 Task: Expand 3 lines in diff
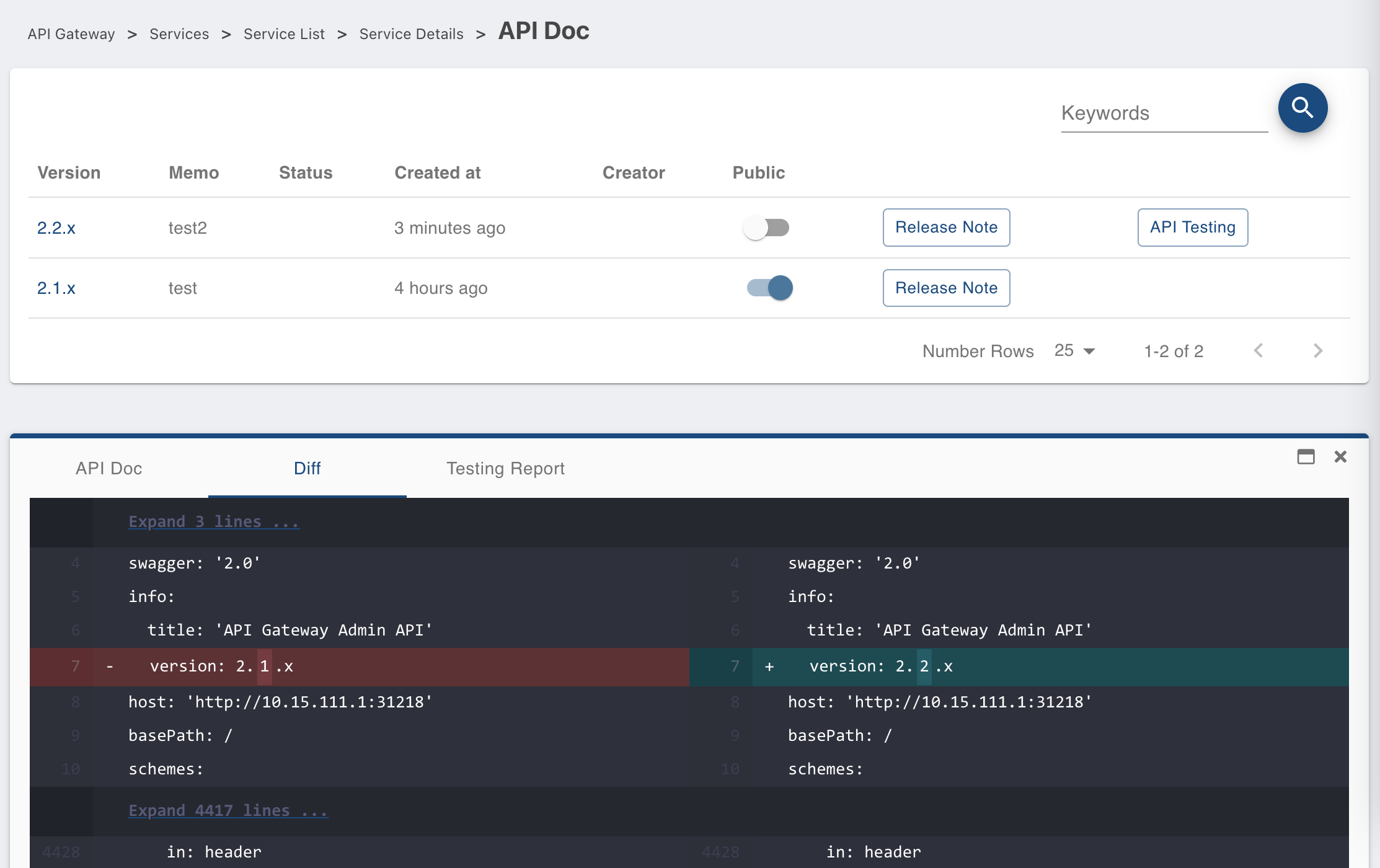click(x=214, y=521)
